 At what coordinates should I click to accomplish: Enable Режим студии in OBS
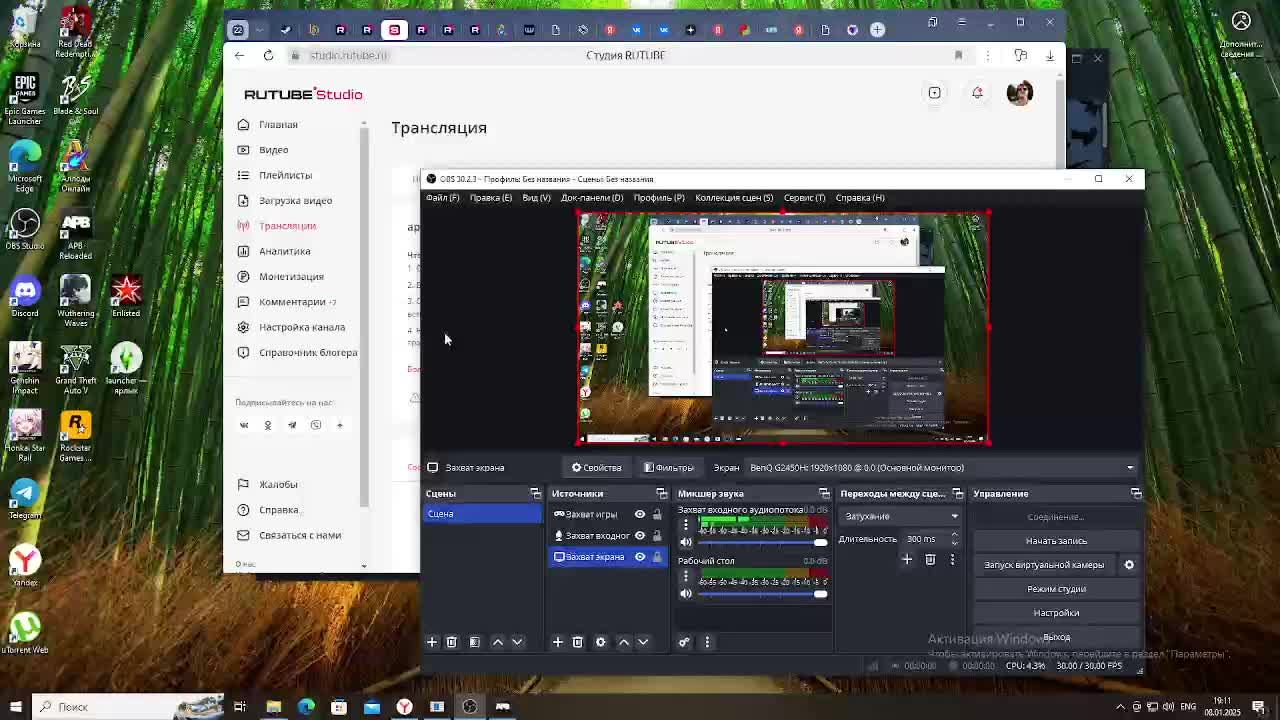[x=1056, y=589]
